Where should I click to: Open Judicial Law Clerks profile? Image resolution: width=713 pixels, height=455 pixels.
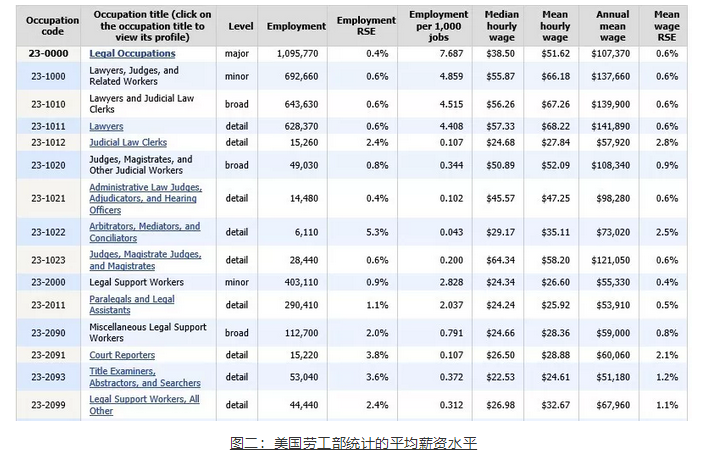(128, 143)
